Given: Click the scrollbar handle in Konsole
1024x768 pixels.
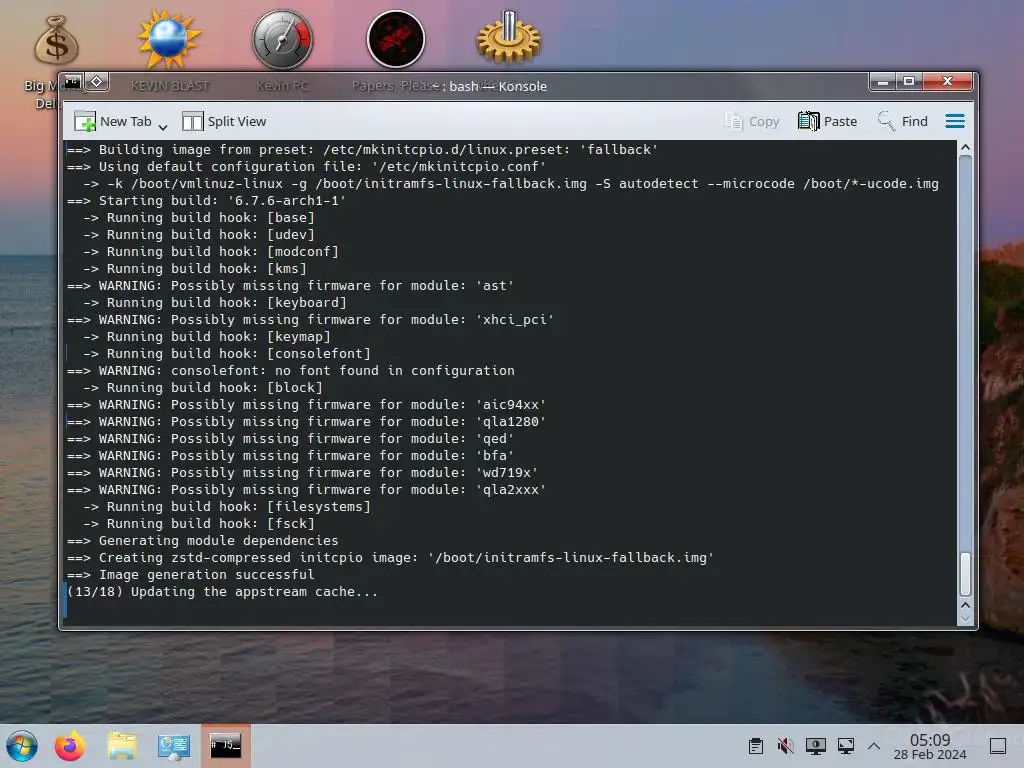Looking at the screenshot, I should click(965, 573).
